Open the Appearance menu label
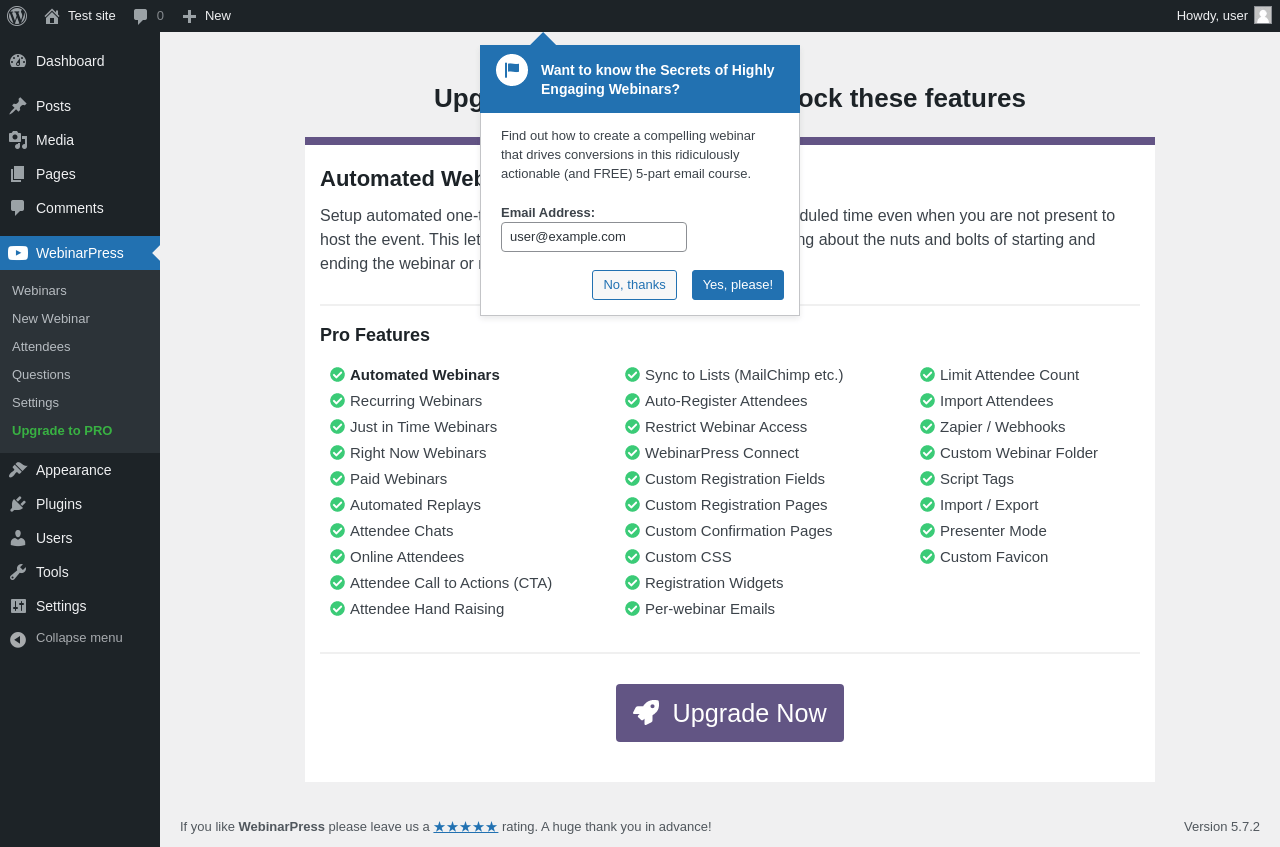The width and height of the screenshot is (1280, 847). [73, 470]
